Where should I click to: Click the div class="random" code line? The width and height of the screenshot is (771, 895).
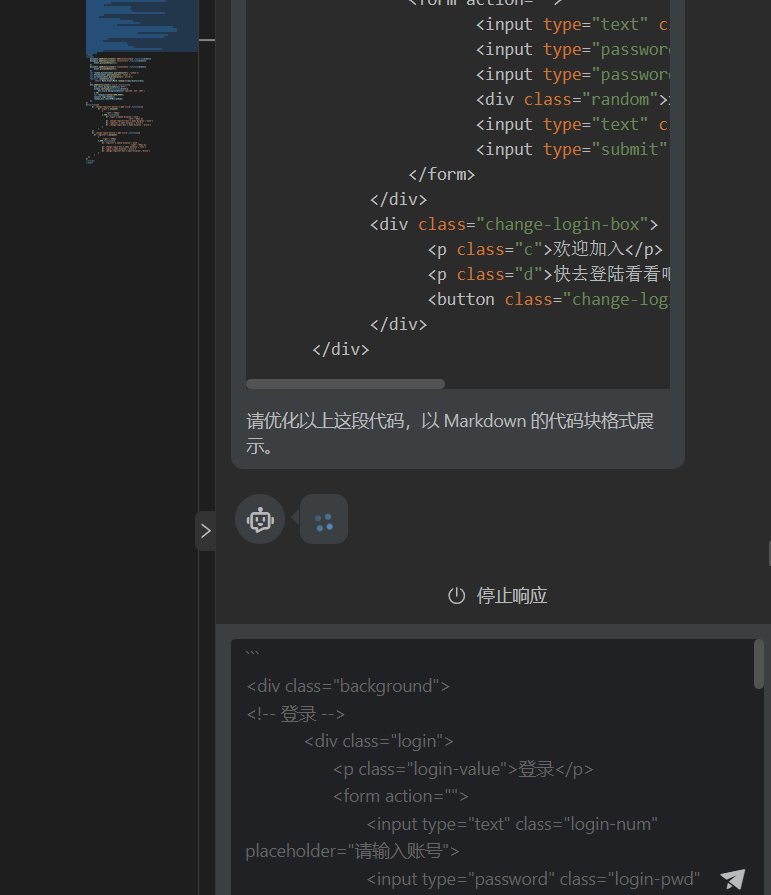[572, 99]
